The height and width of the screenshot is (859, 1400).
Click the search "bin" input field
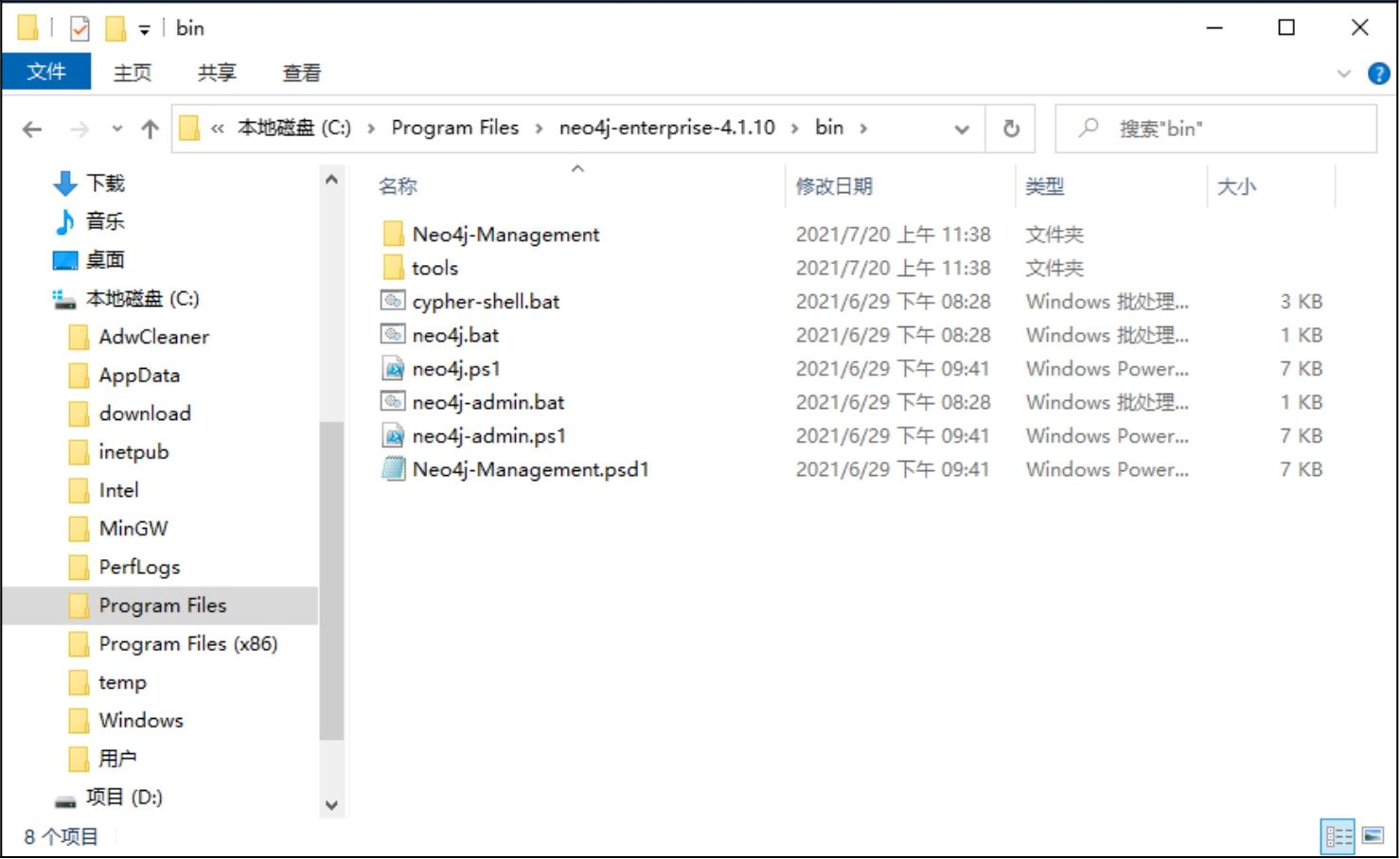(x=1215, y=129)
